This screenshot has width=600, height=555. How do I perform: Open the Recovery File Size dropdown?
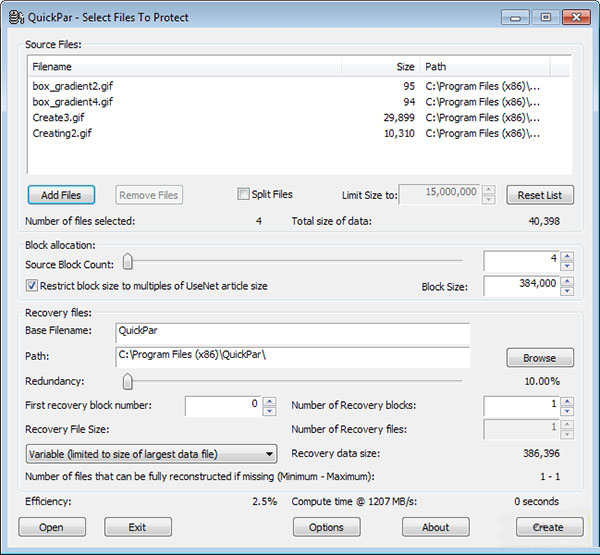[151, 453]
